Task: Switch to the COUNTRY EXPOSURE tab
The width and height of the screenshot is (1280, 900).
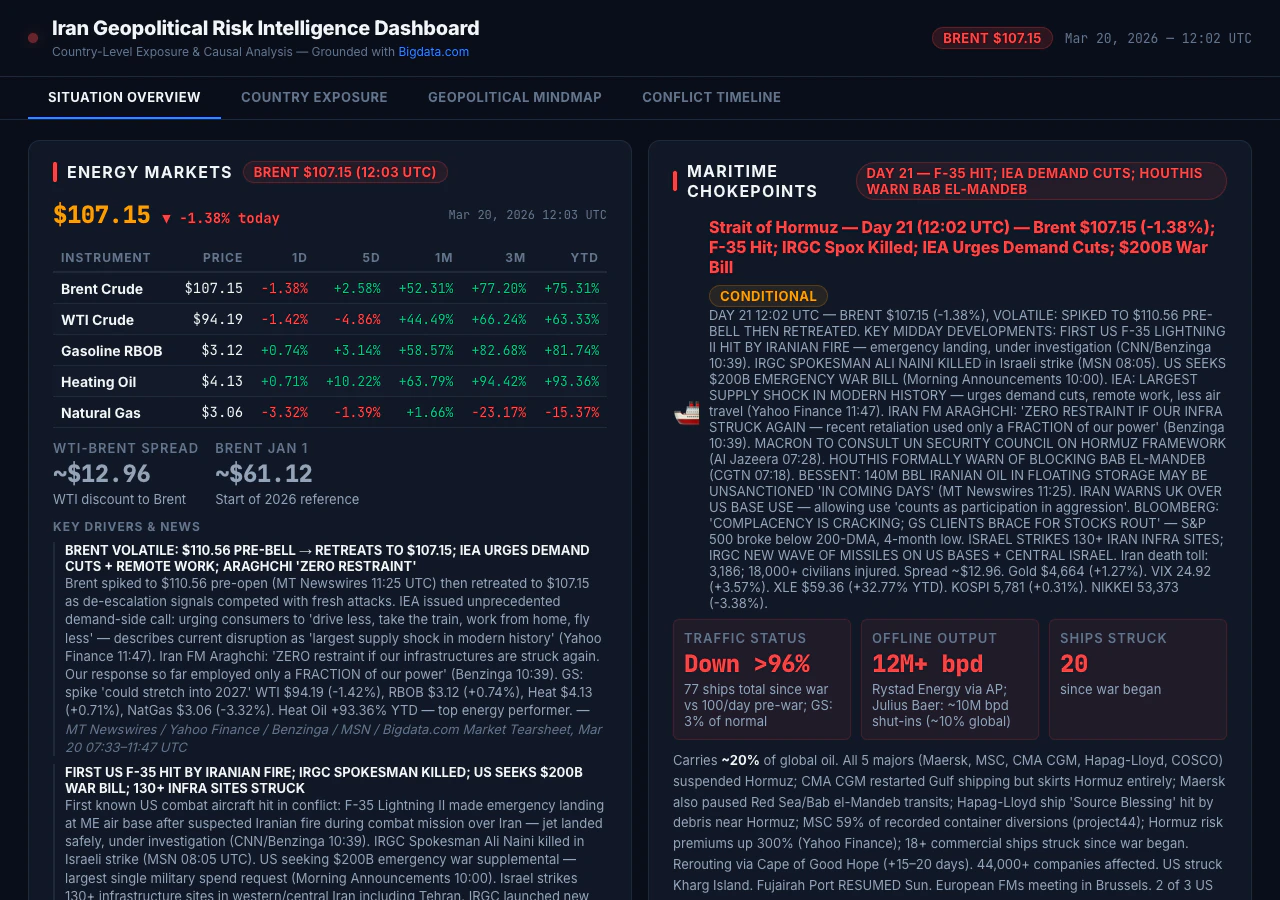Action: click(314, 97)
